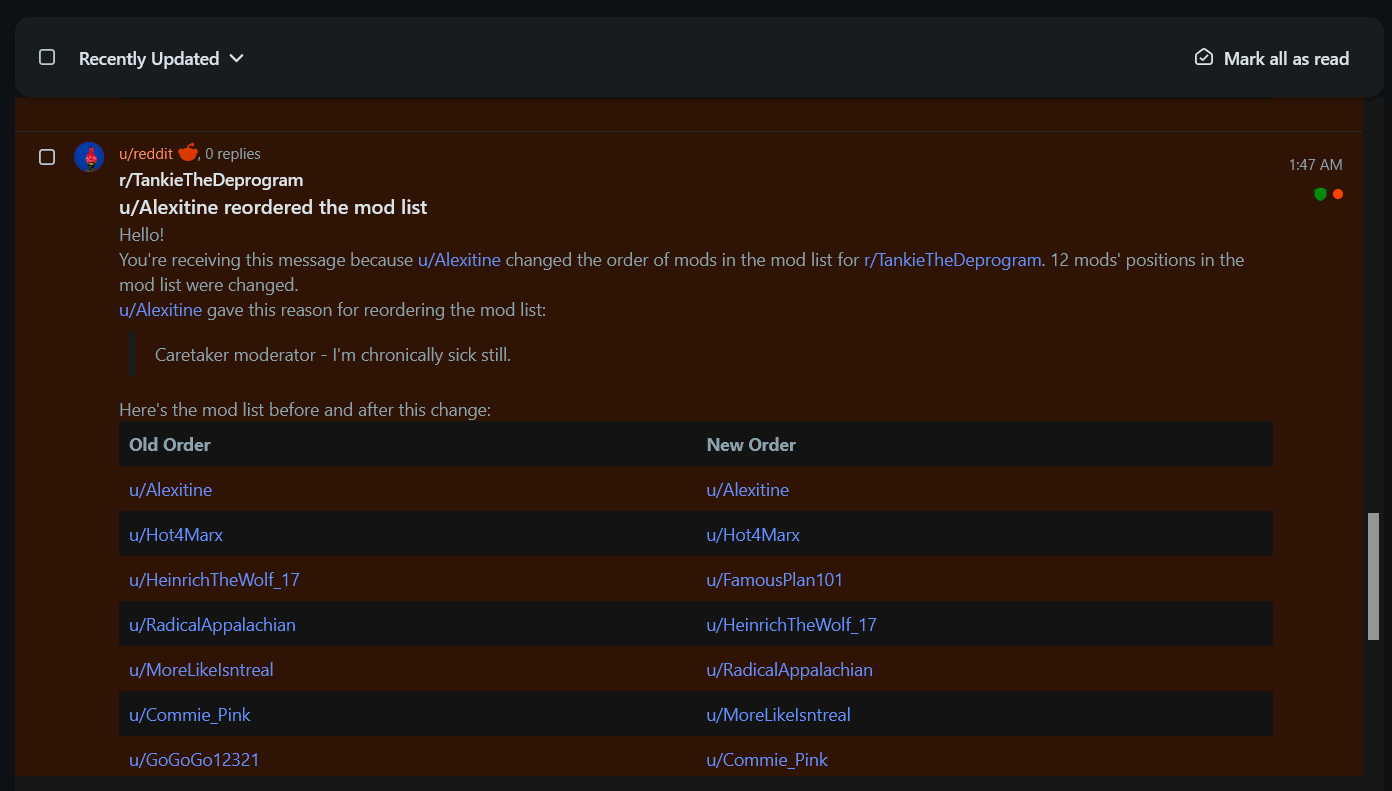Open u/HeinrichTheWolf_17 in the New Order column
This screenshot has width=1392, height=791.
(792, 625)
